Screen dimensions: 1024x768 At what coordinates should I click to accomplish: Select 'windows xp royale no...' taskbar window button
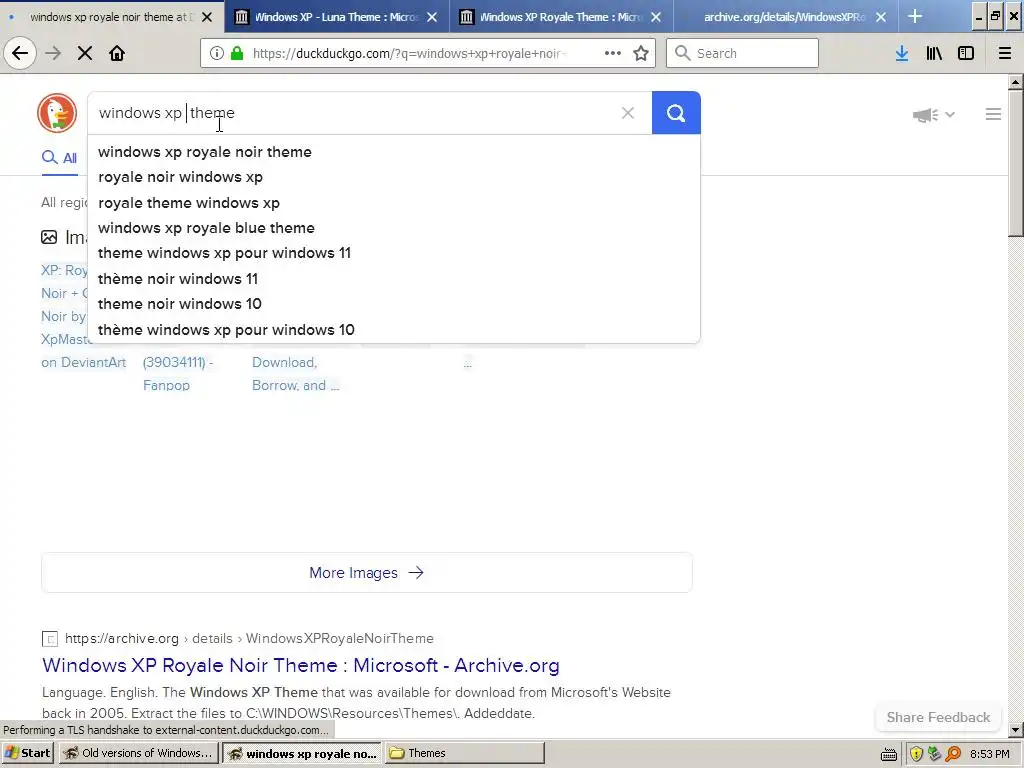pyautogui.click(x=301, y=753)
